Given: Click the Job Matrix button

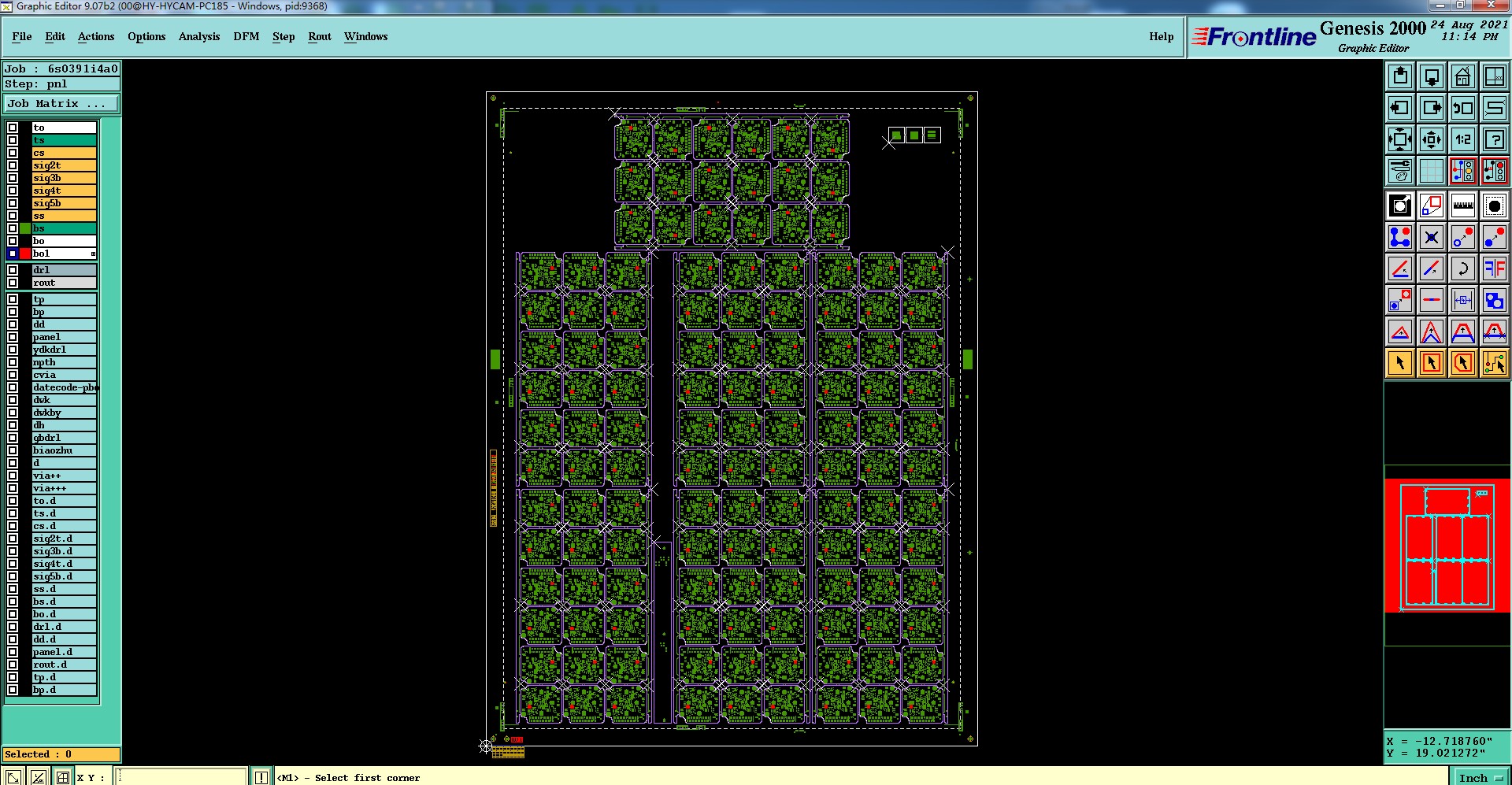Looking at the screenshot, I should pos(61,103).
